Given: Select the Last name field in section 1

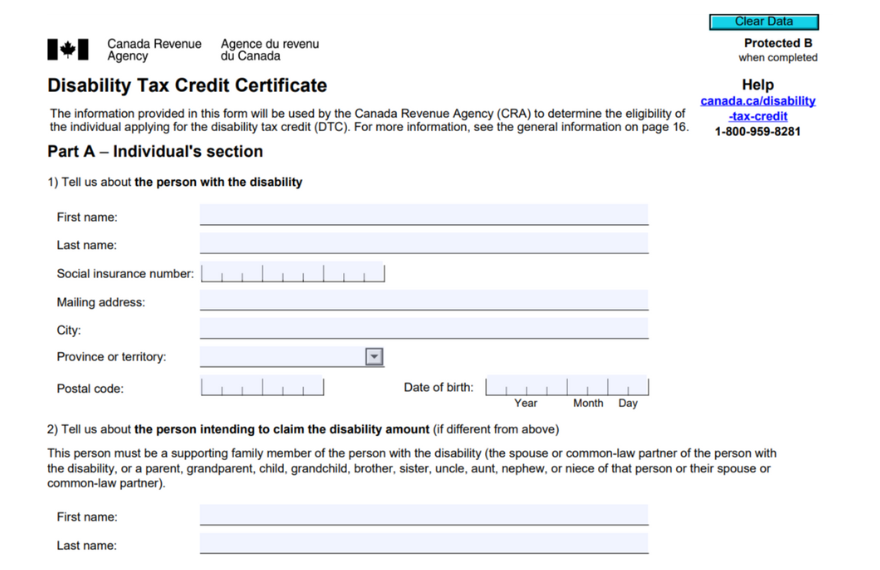Looking at the screenshot, I should (423, 244).
